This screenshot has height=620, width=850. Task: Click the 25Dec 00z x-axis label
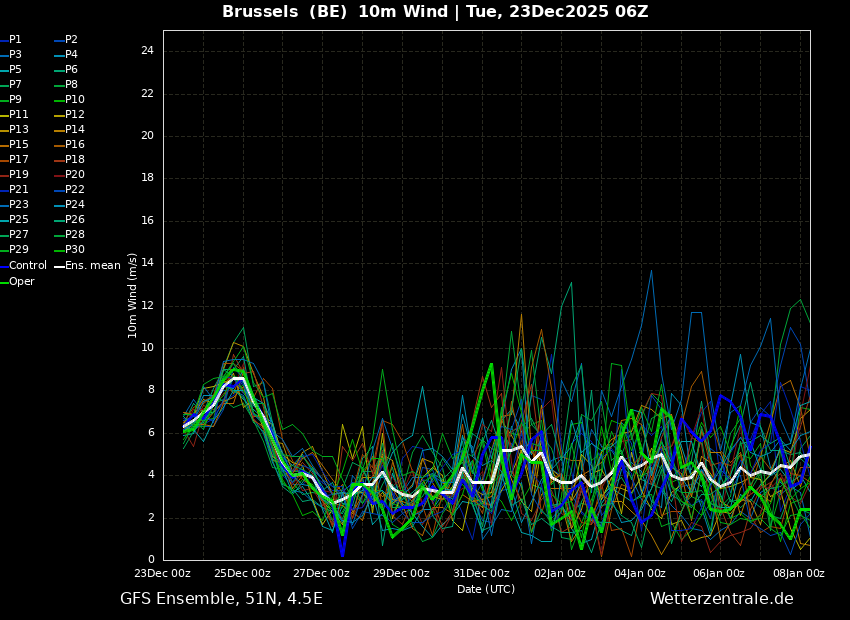(x=242, y=573)
